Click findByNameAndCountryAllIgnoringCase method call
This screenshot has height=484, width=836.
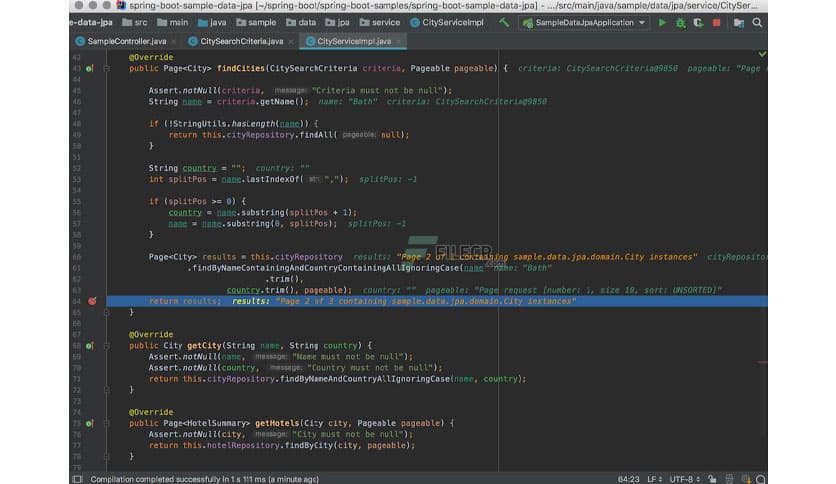pos(365,379)
